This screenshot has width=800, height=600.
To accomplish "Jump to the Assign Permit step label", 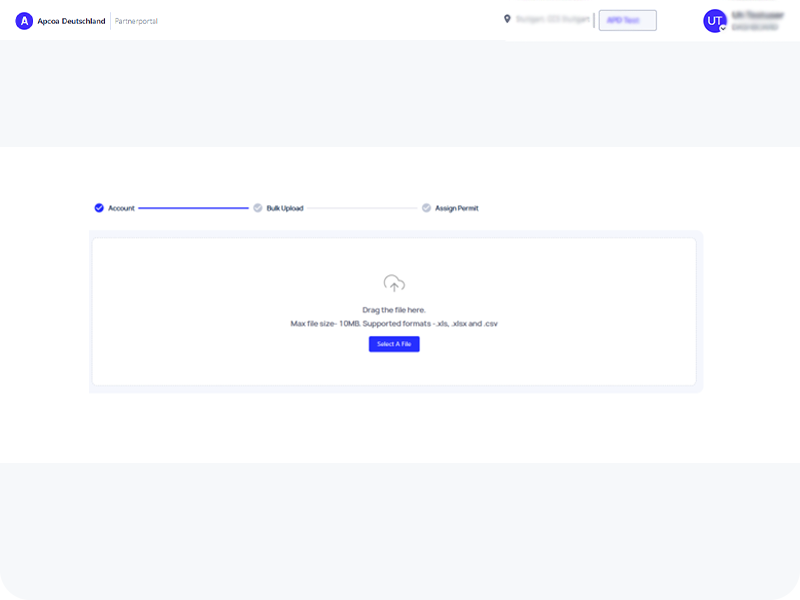I will [x=457, y=208].
